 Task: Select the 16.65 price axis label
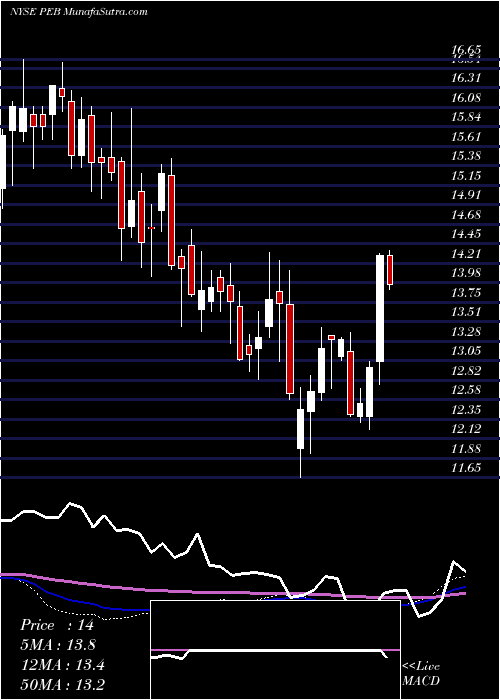(x=466, y=50)
